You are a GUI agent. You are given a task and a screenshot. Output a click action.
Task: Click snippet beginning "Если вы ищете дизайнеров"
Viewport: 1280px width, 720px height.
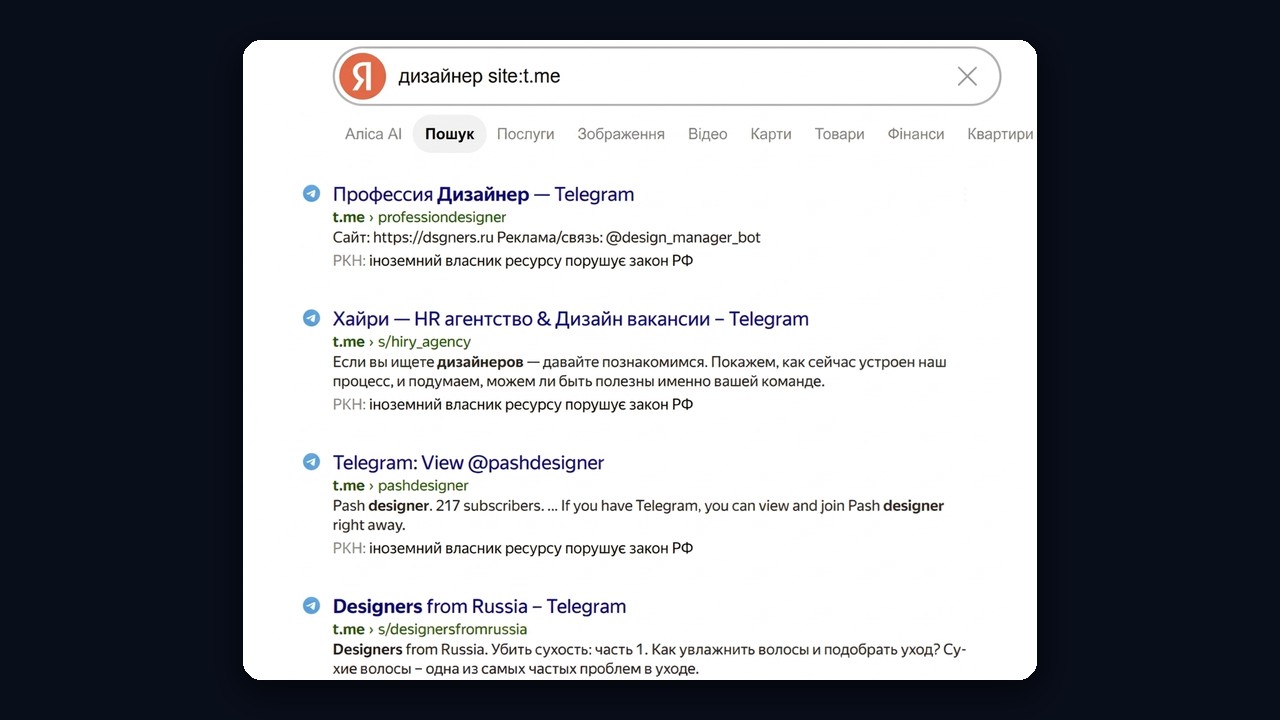640,372
